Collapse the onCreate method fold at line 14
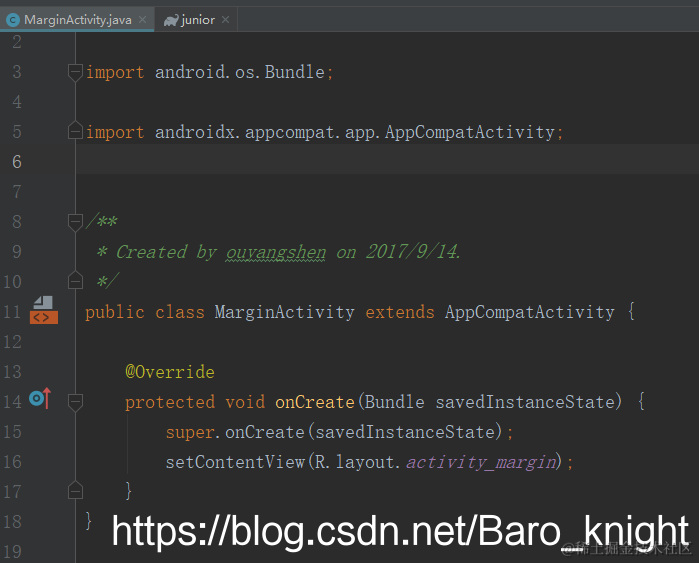Screen dimensions: 699x563 pos(75,402)
